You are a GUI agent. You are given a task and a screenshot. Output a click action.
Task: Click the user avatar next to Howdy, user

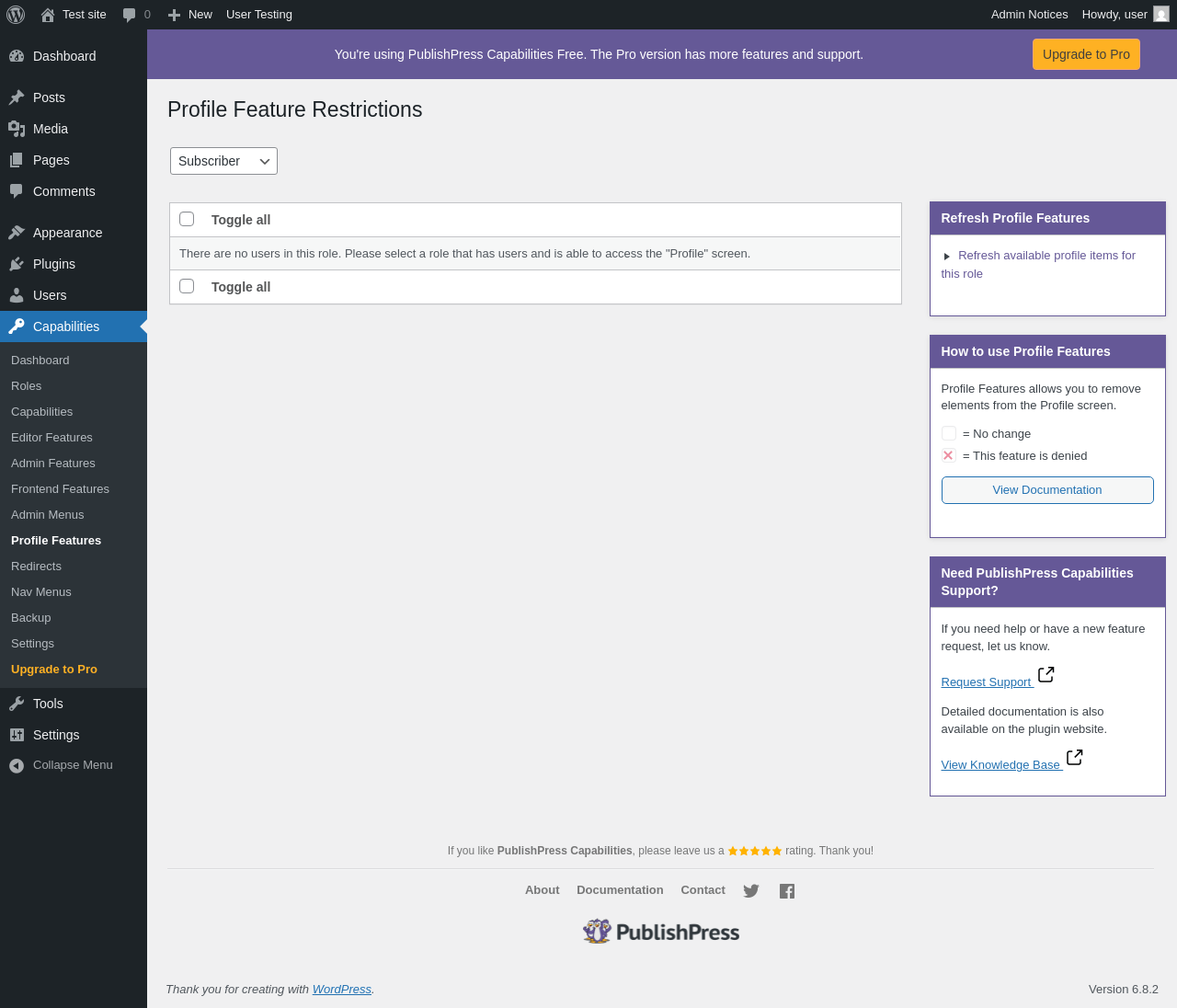[x=1161, y=14]
